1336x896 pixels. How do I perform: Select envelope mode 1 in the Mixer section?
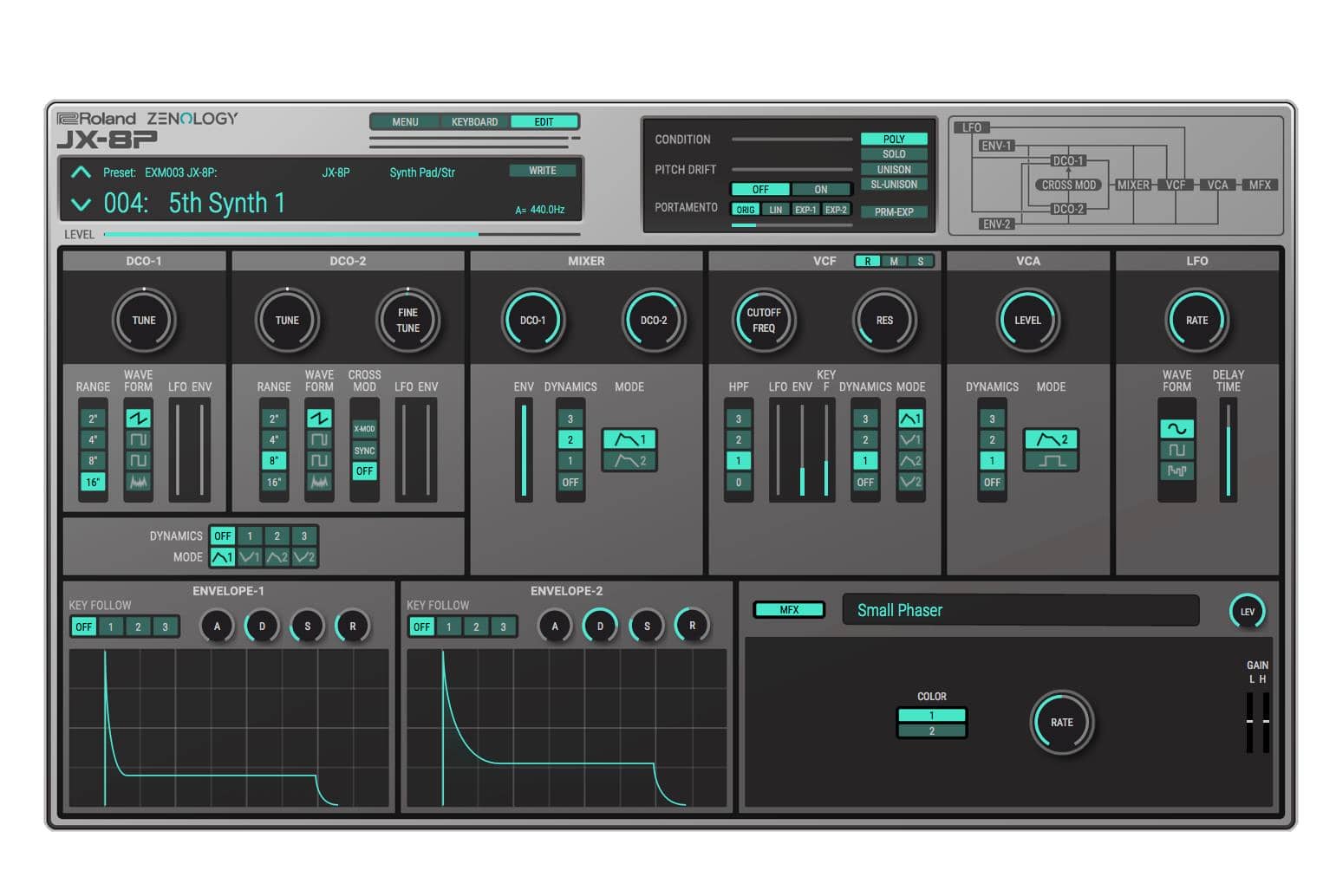629,439
